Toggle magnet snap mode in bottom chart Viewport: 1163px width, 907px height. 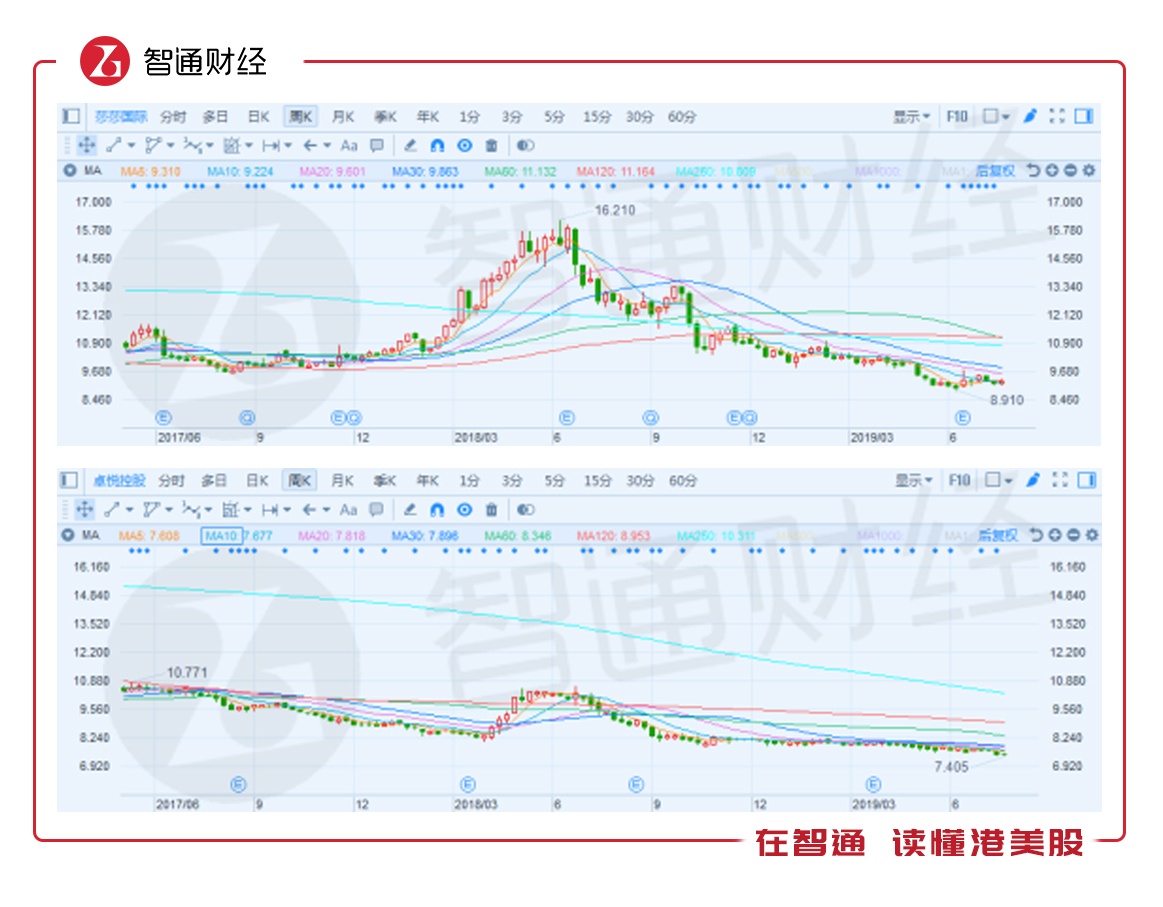(437, 509)
